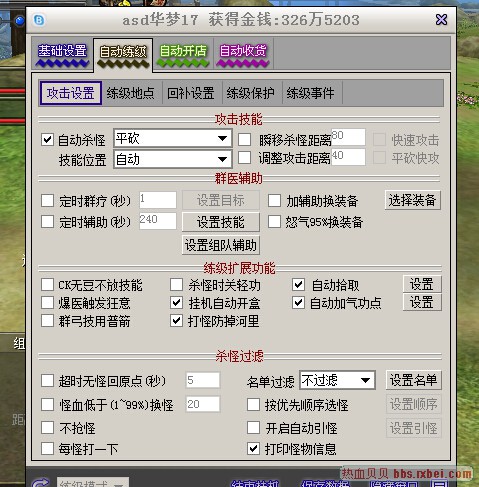Click the 定时辅助 seconds input field
Screen dimensions: 479x487
(x=158, y=221)
